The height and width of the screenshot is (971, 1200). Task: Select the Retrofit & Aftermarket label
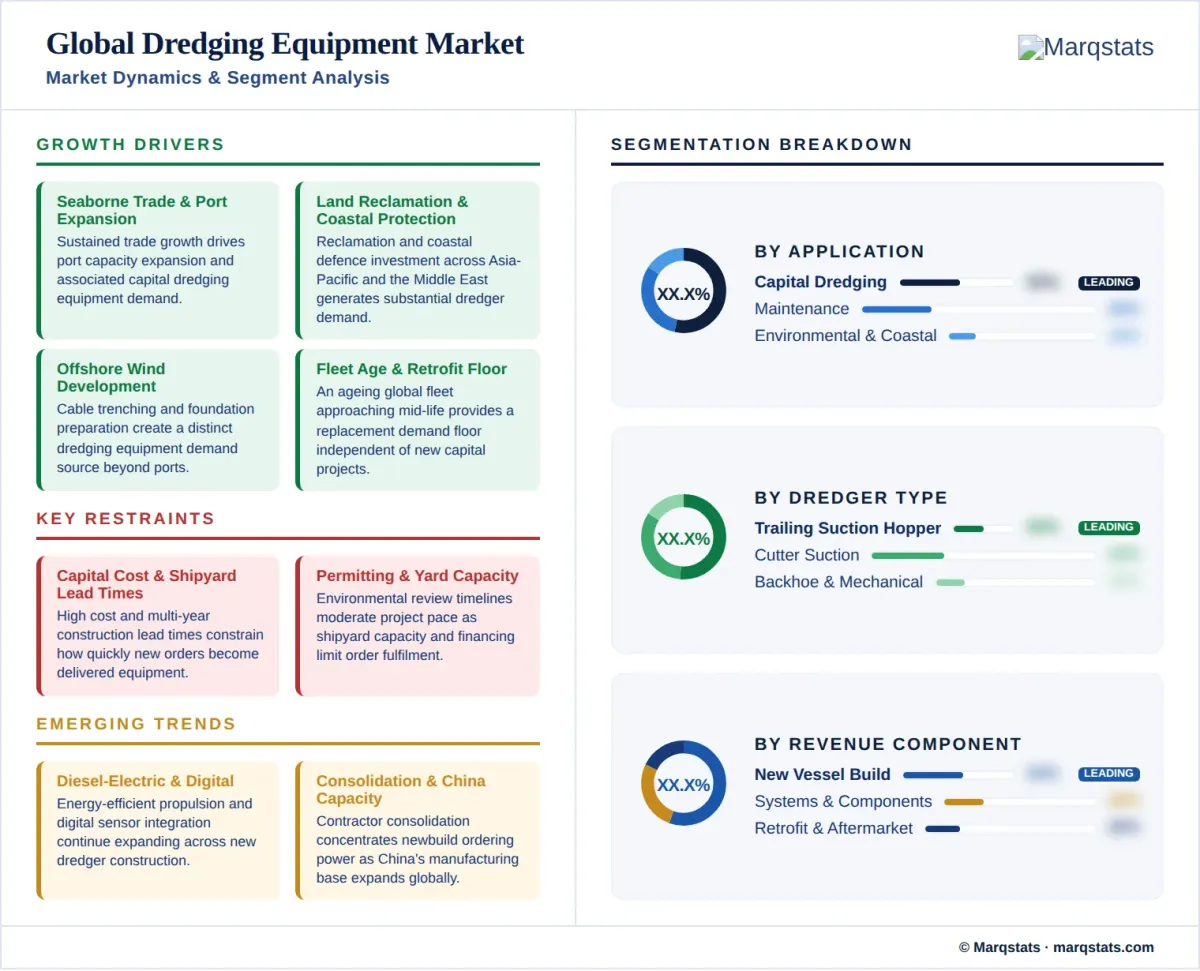click(x=834, y=828)
